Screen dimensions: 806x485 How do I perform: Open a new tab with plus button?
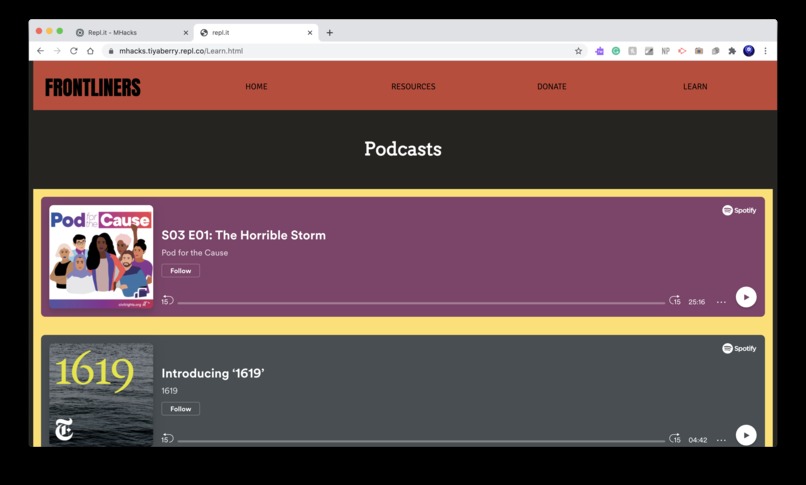[329, 32]
